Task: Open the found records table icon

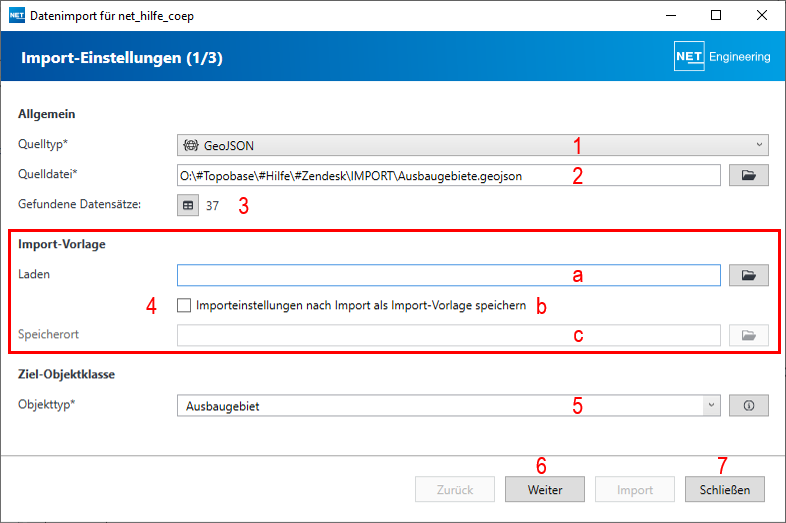Action: point(188,205)
